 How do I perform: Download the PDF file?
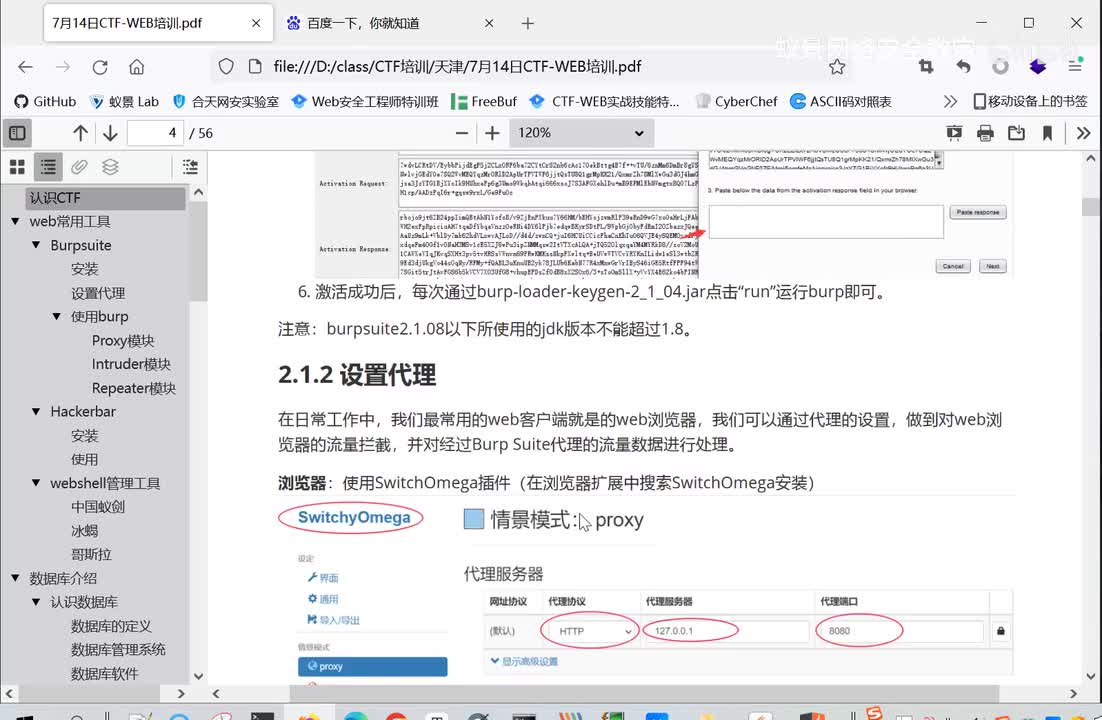(1016, 133)
